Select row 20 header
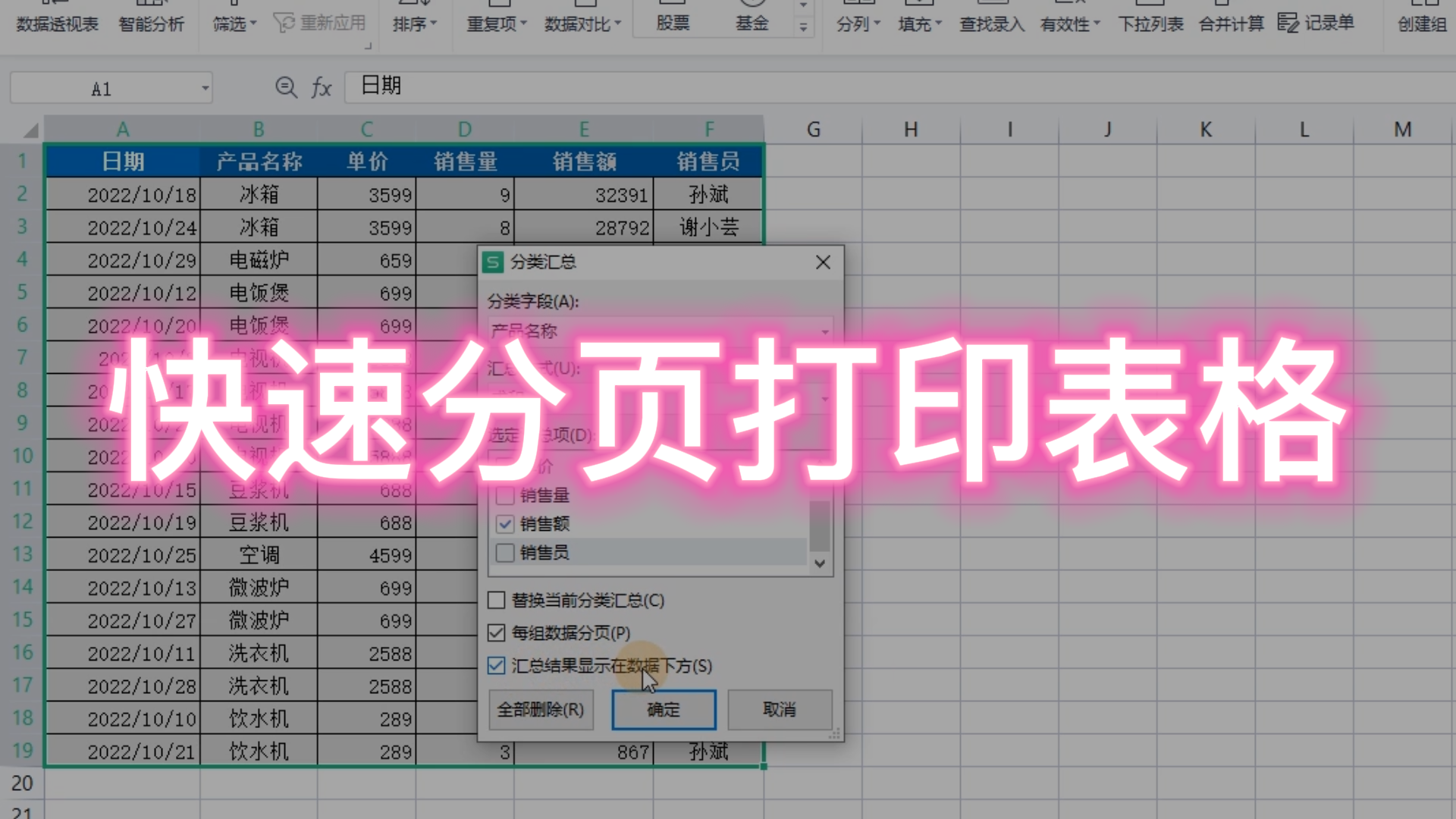The height and width of the screenshot is (819, 1456). [x=22, y=783]
